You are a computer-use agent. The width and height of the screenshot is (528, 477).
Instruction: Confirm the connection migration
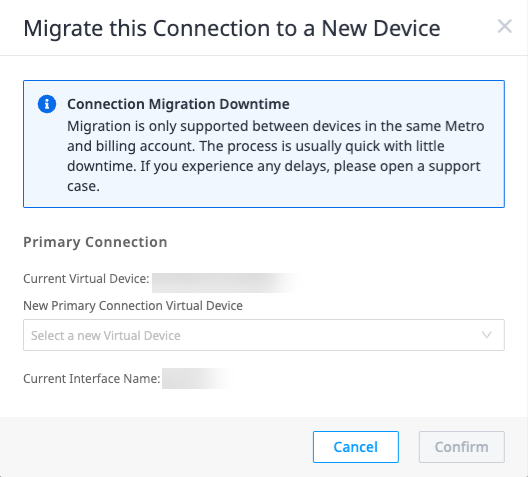click(461, 447)
